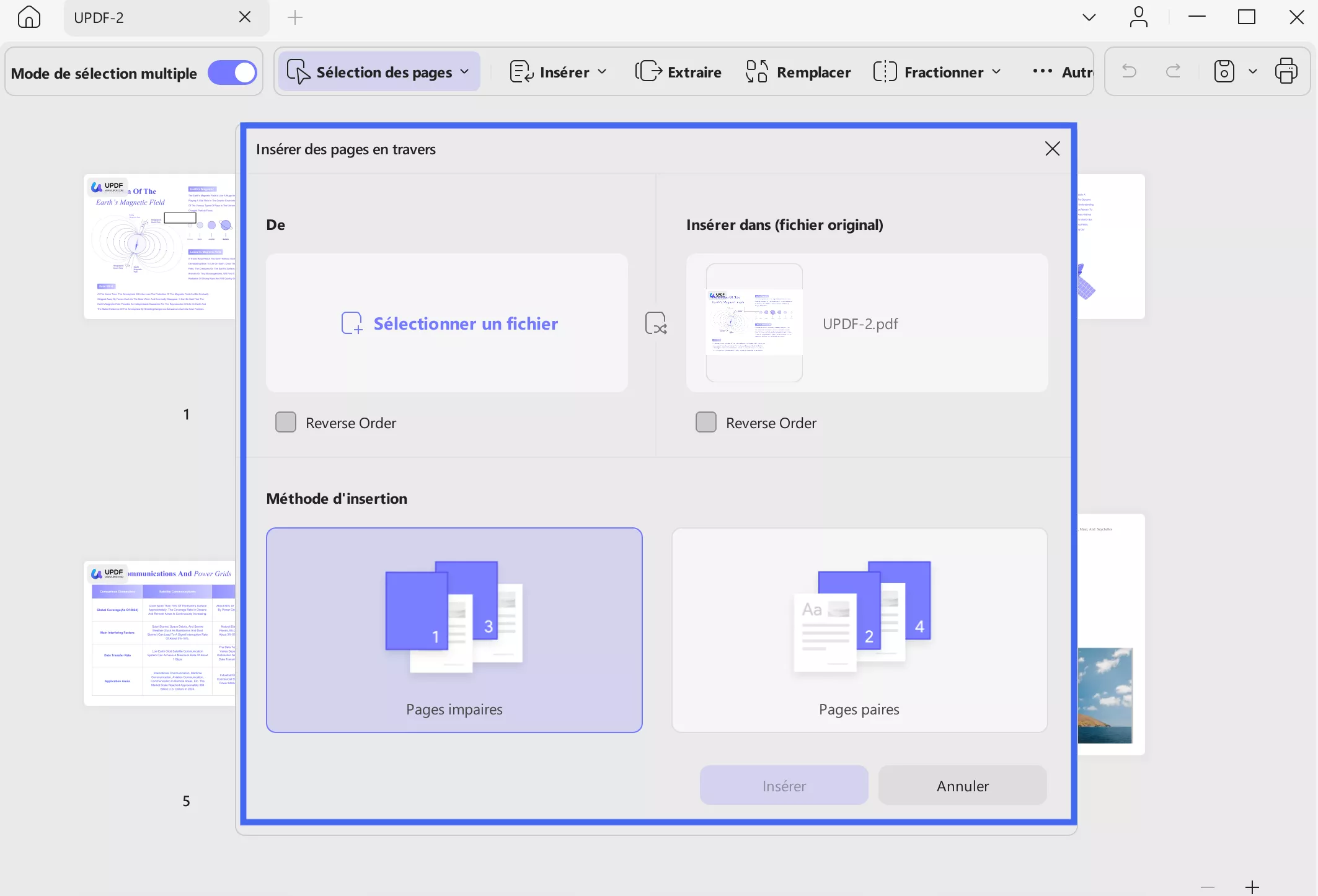Click the zoom in plus icon

pyautogui.click(x=1252, y=887)
